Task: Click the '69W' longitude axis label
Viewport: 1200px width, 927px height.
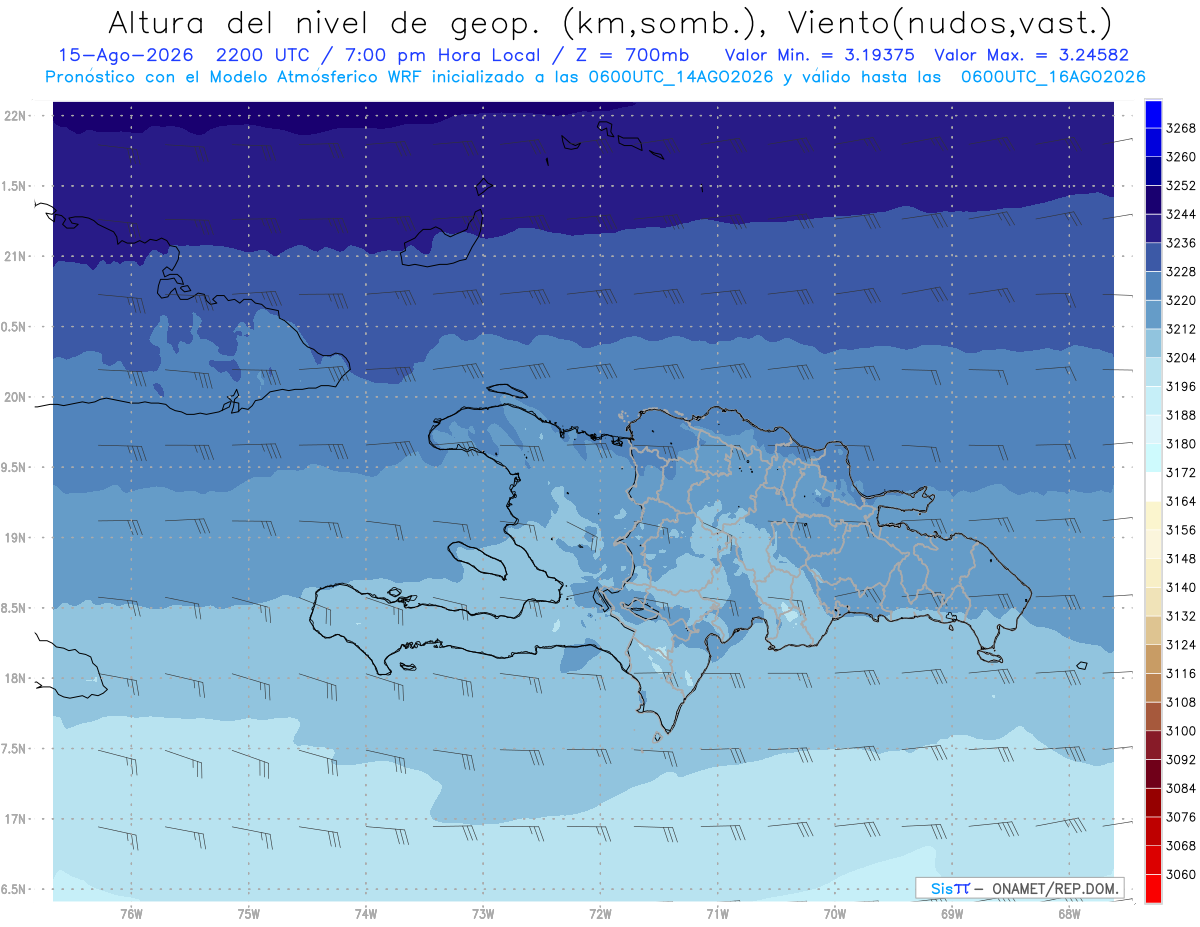Action: tap(952, 914)
